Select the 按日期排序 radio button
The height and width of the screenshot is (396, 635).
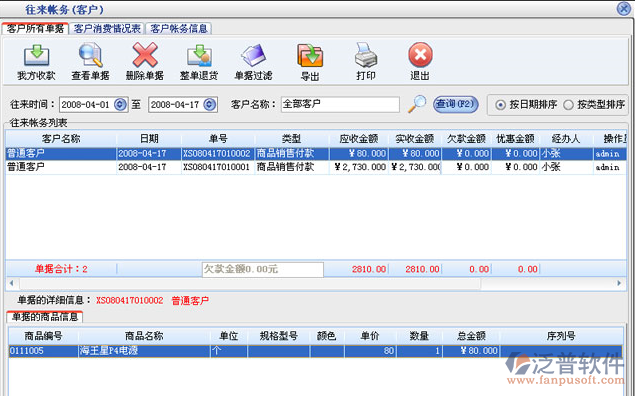[x=501, y=105]
